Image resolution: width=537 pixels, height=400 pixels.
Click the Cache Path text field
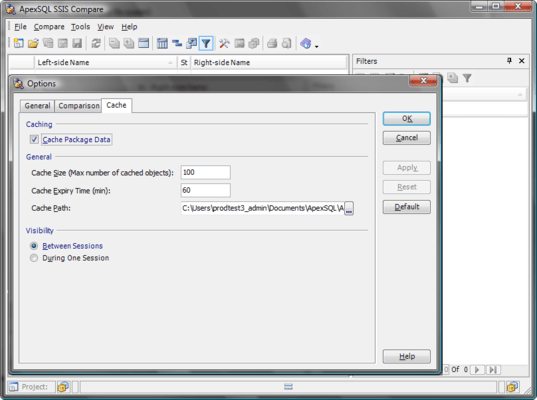pos(263,208)
